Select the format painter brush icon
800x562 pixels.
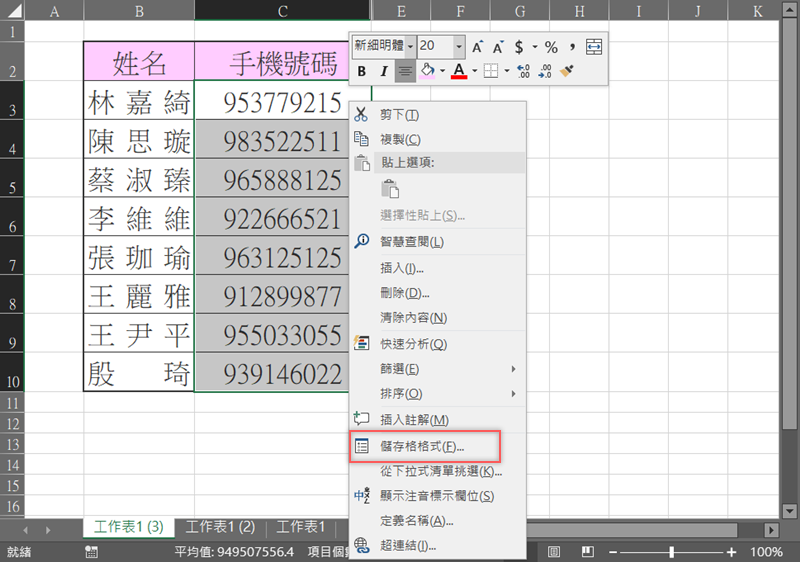tap(567, 71)
